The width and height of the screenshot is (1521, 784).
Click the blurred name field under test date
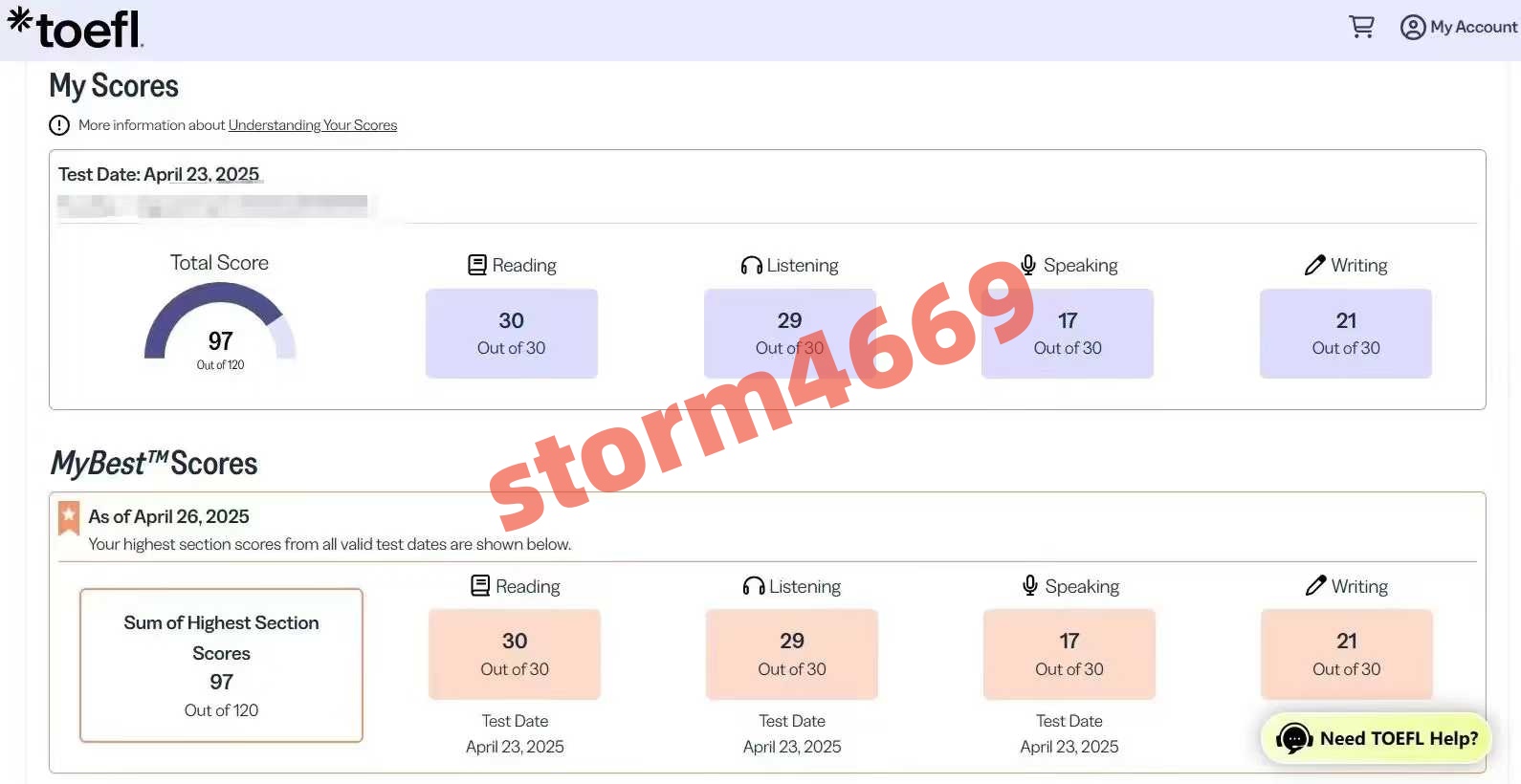click(214, 206)
